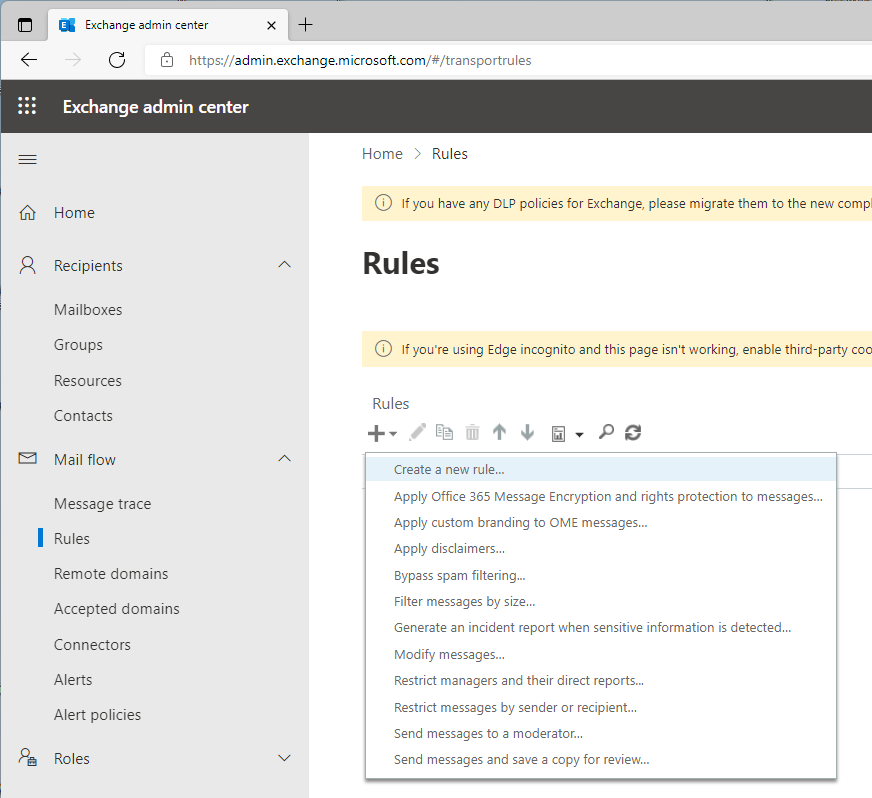Go to Home via the breadcrumb
Image resolution: width=872 pixels, height=798 pixels.
382,154
